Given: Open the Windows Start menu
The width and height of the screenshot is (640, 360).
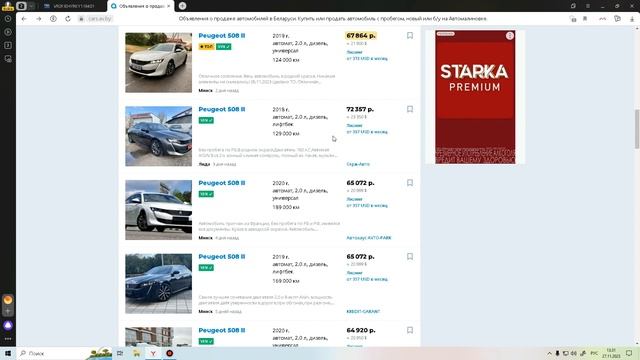Looking at the screenshot, I should coord(8,353).
